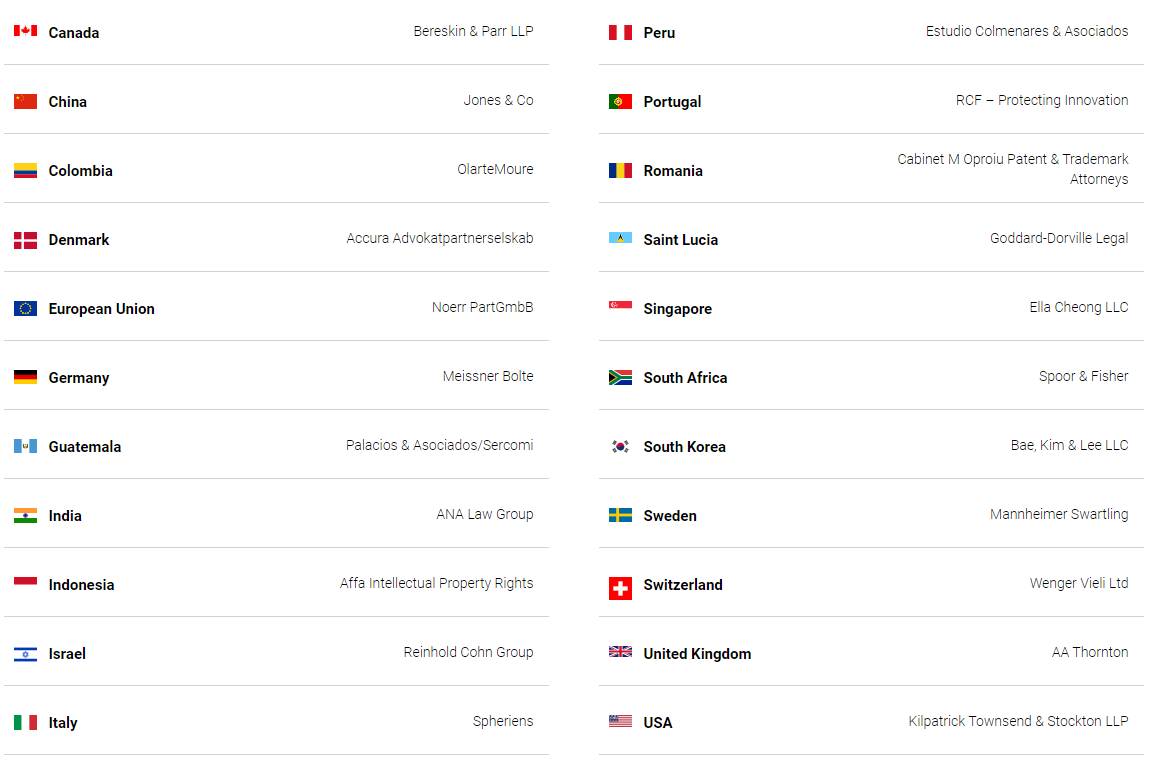Open Kilpatrick Townsend & Stockton LLP

point(1018,721)
